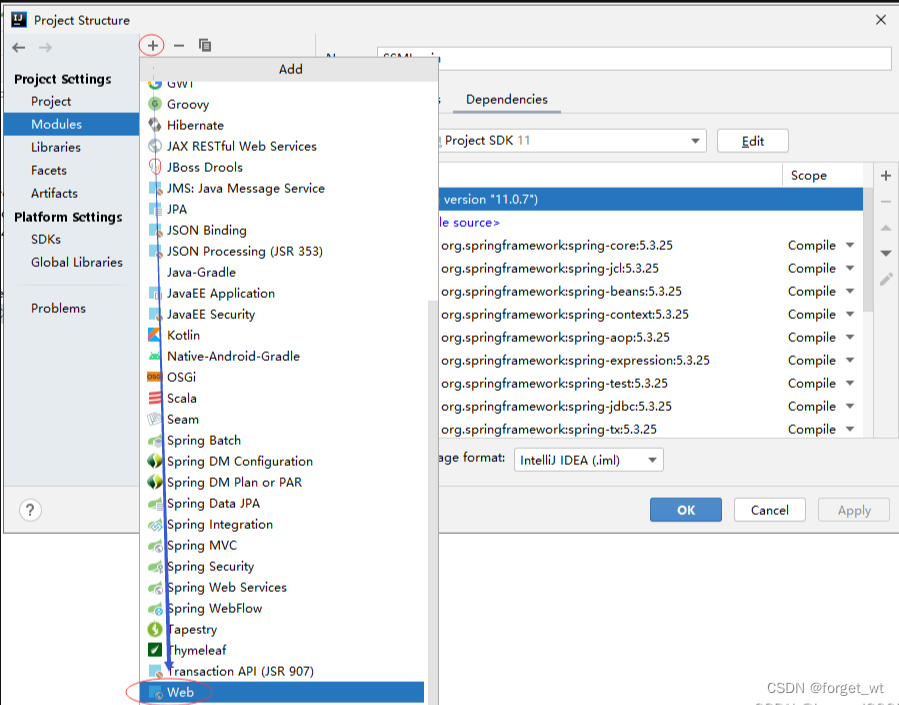
Task: Move dependency up with the up arrow icon
Action: 886,228
